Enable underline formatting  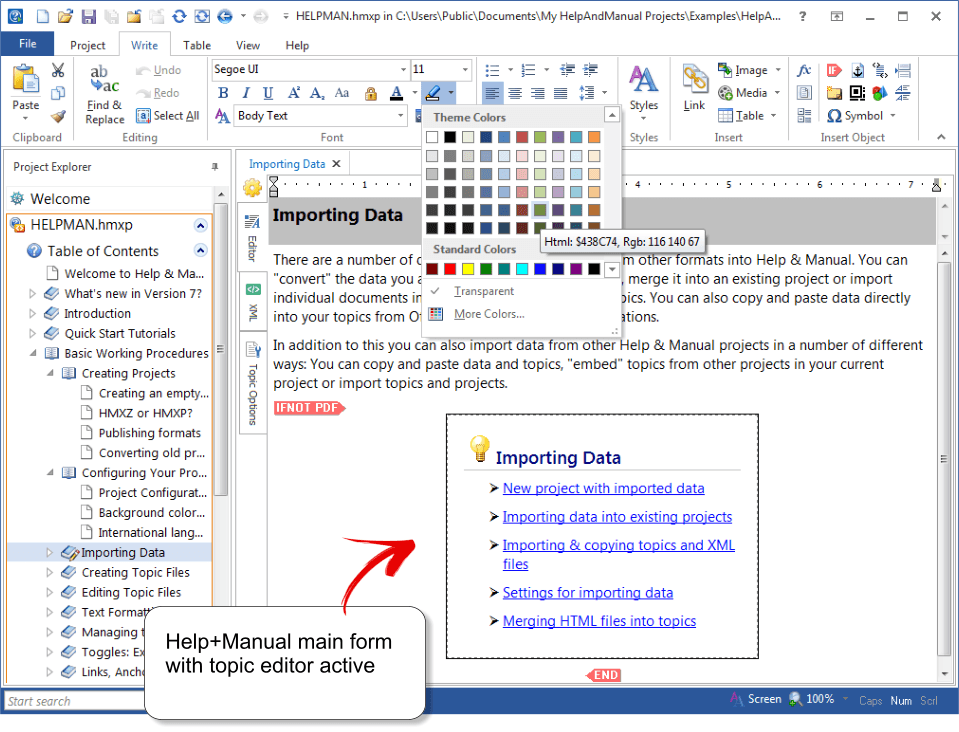268,92
